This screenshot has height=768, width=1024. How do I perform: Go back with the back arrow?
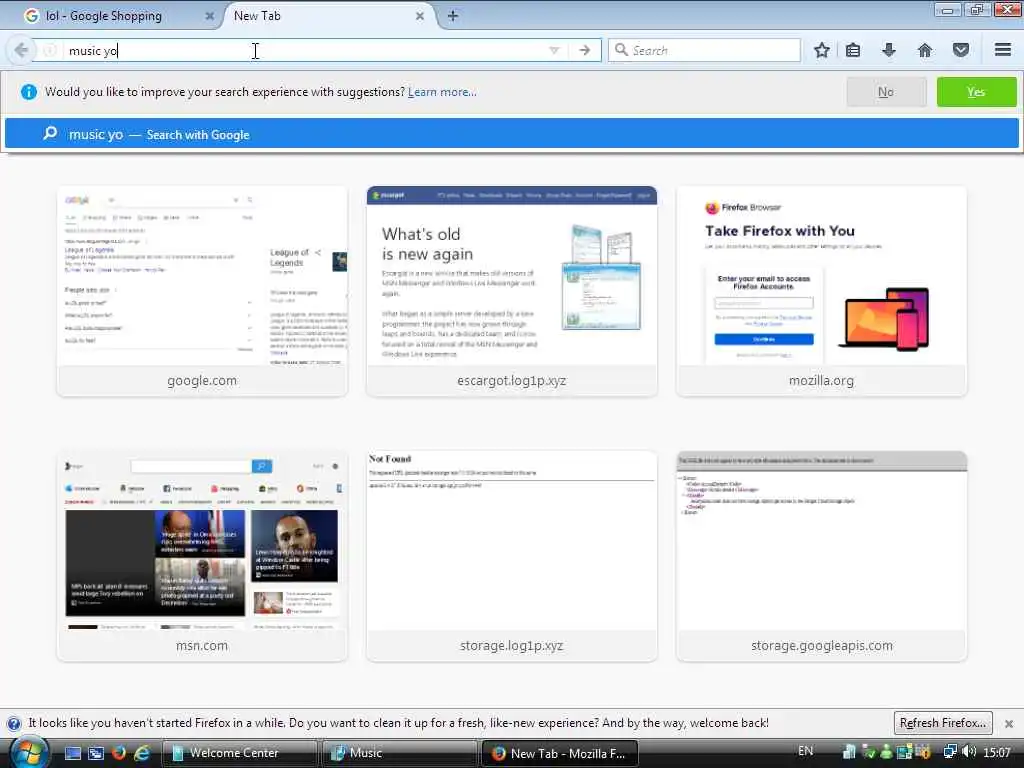click(x=21, y=50)
